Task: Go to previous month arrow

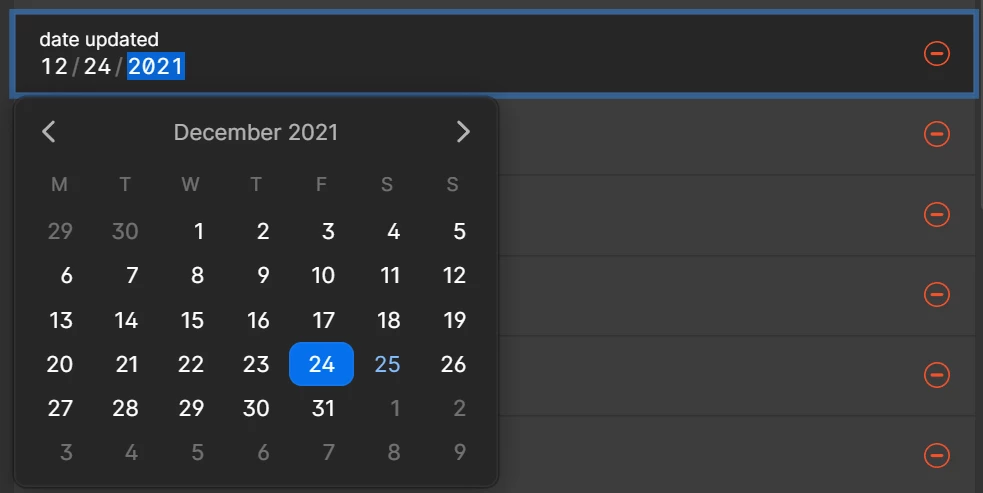Action: pos(48,132)
